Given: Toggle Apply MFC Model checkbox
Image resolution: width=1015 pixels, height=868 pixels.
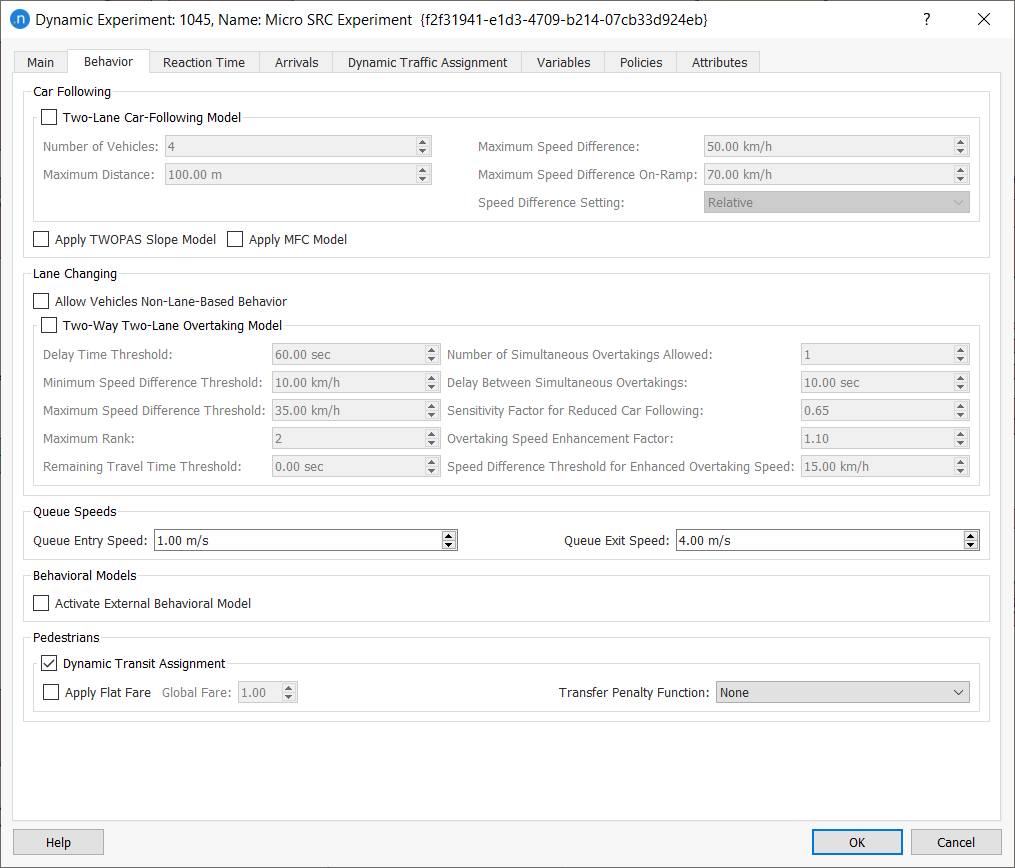Looking at the screenshot, I should click(x=235, y=239).
